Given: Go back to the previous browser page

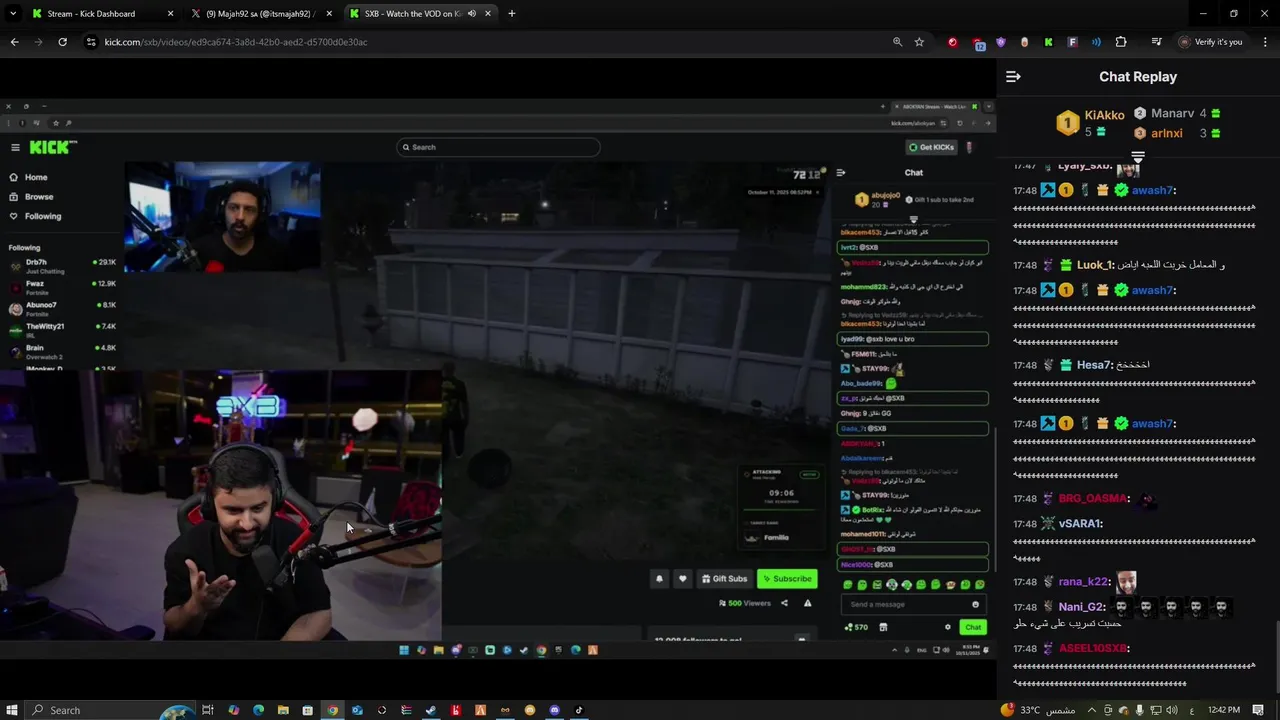Looking at the screenshot, I should point(14,42).
